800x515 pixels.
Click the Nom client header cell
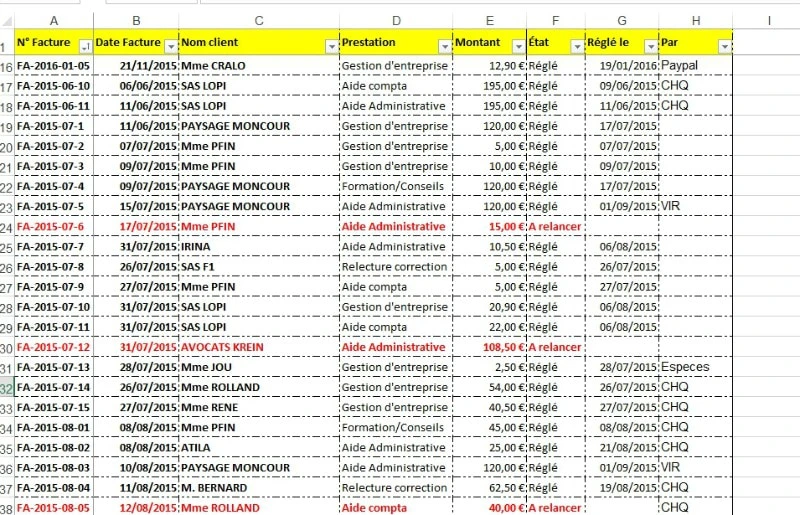[259, 42]
